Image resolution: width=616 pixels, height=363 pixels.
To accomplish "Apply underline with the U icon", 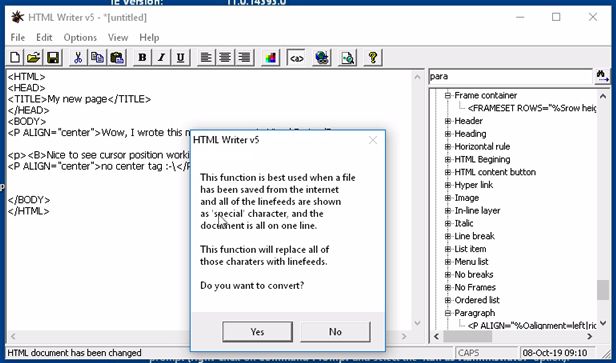I will click(x=180, y=58).
